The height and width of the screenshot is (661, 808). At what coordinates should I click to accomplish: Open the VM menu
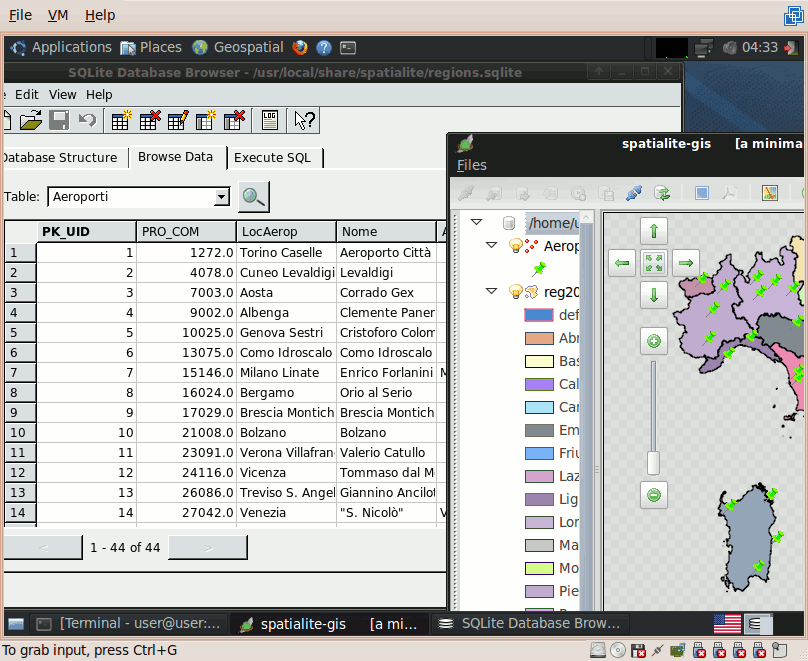(x=58, y=15)
